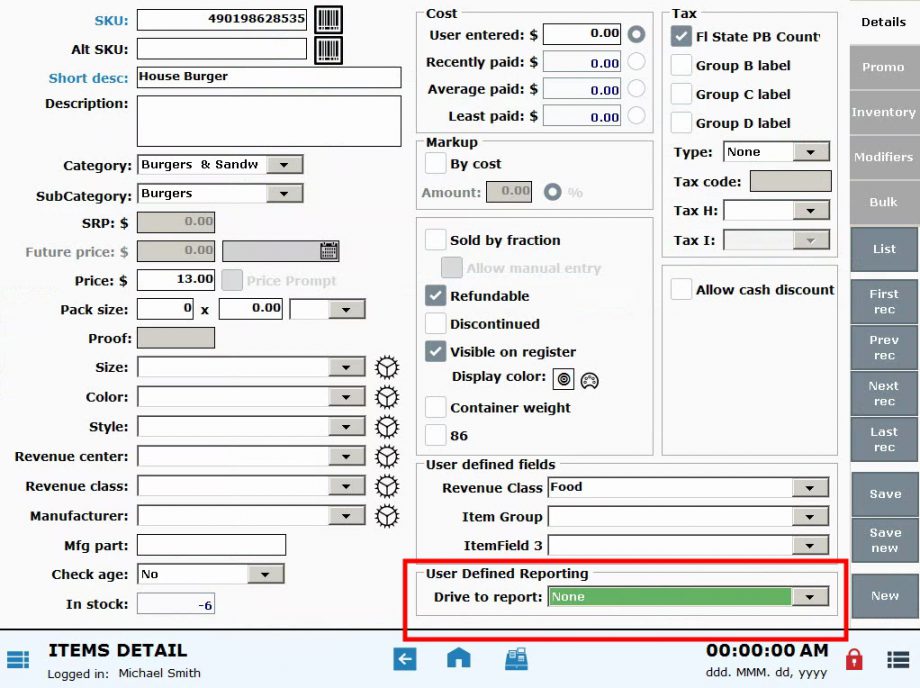This screenshot has width=920, height=688.
Task: Click the Save button
Action: (x=885, y=494)
